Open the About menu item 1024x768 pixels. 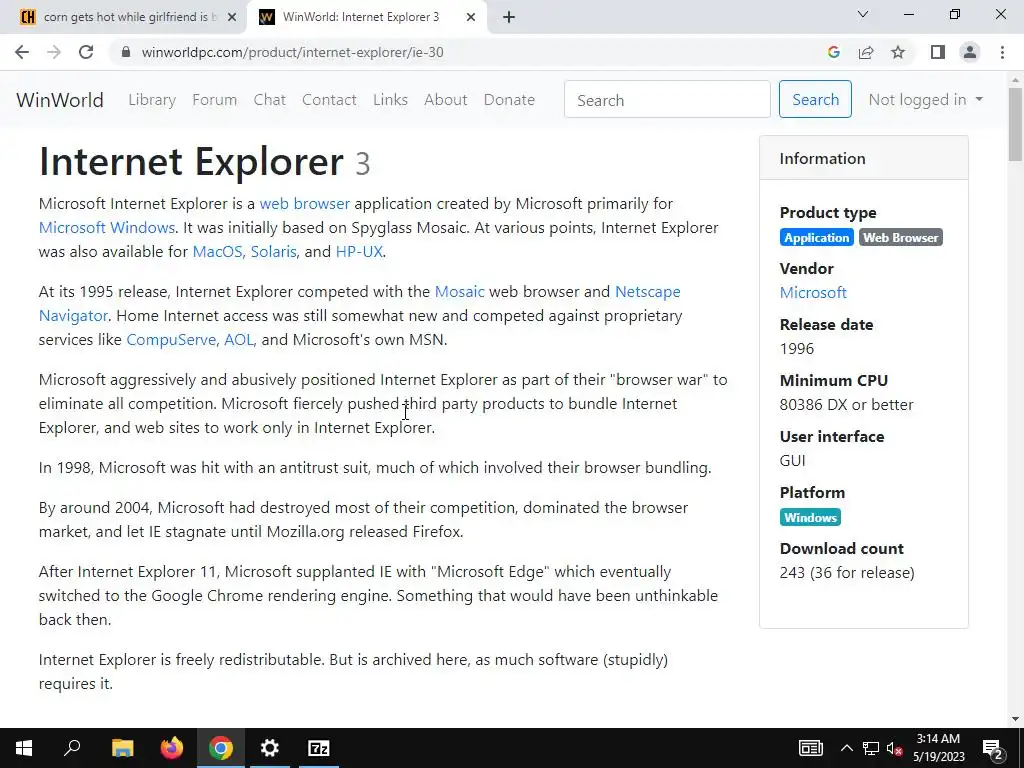445,100
